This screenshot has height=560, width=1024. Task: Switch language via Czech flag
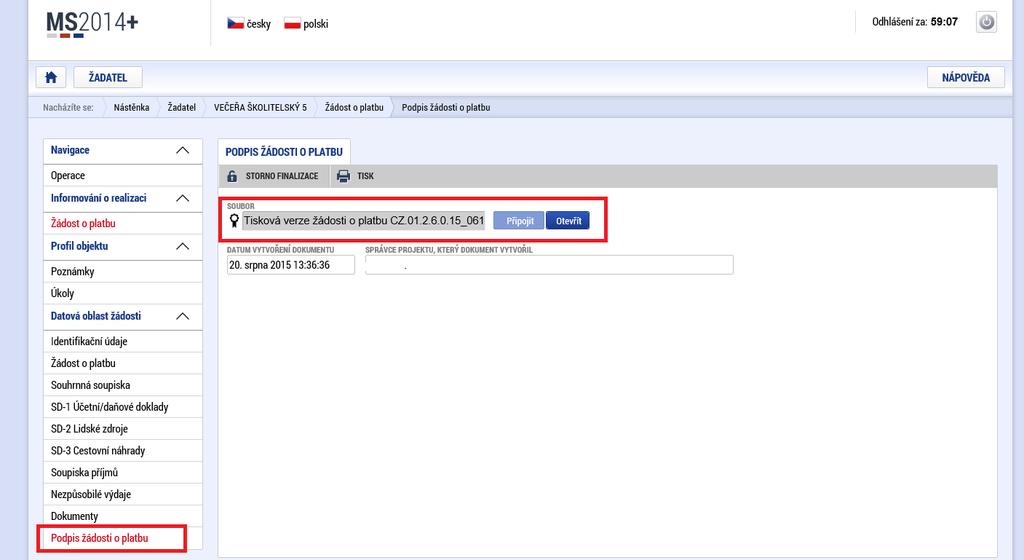[235, 23]
